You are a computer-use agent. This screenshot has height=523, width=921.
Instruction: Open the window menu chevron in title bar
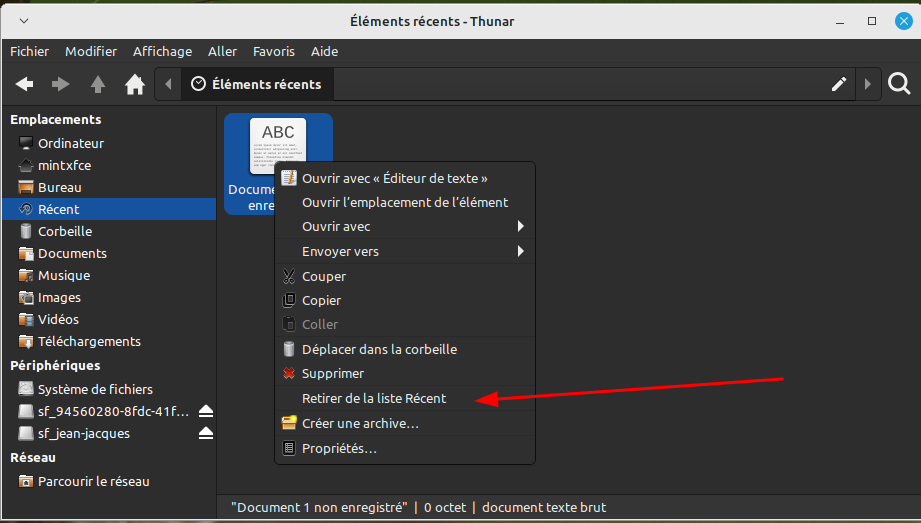[24, 21]
